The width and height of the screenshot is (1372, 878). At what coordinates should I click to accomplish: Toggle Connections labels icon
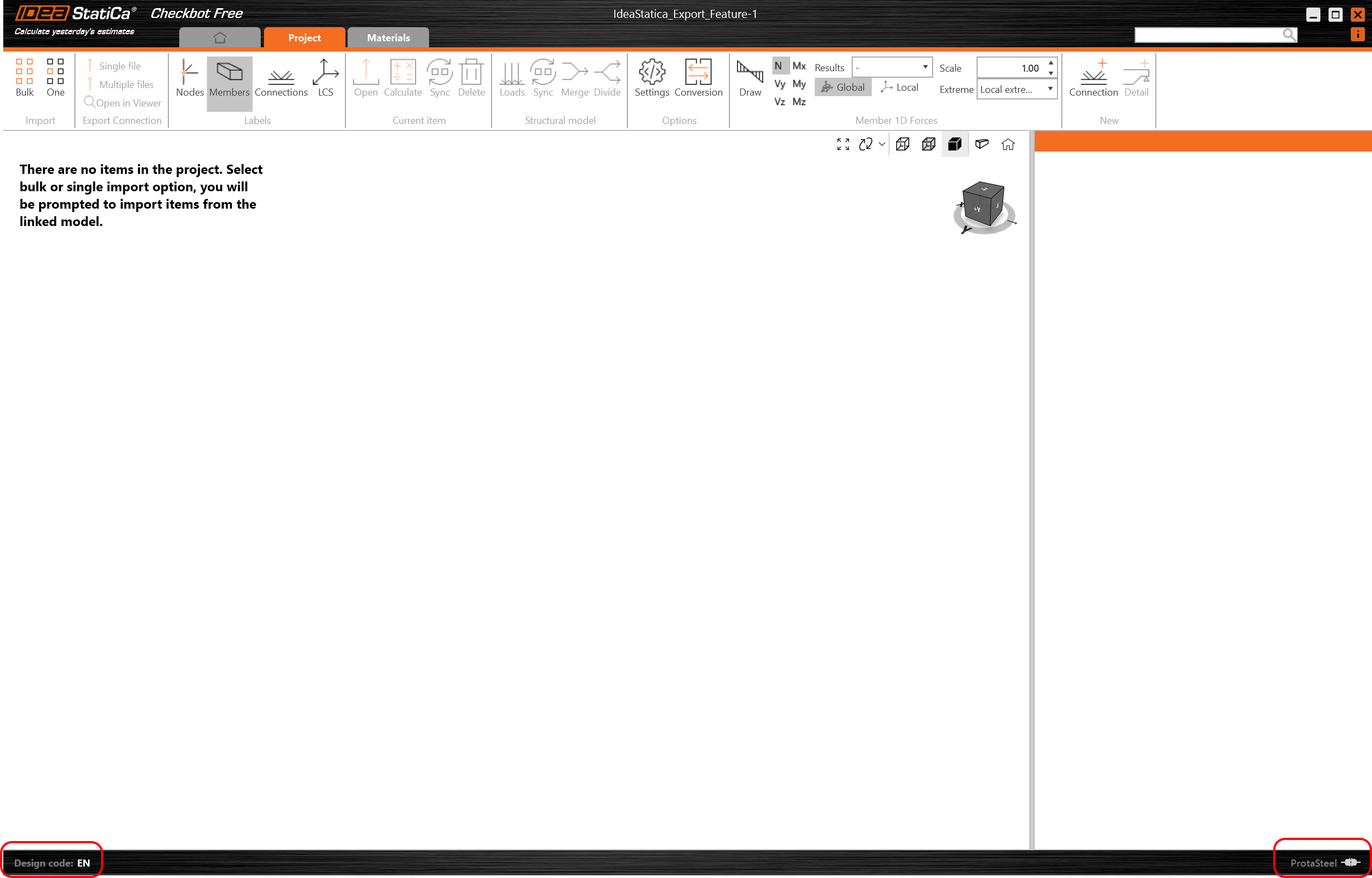tap(280, 77)
